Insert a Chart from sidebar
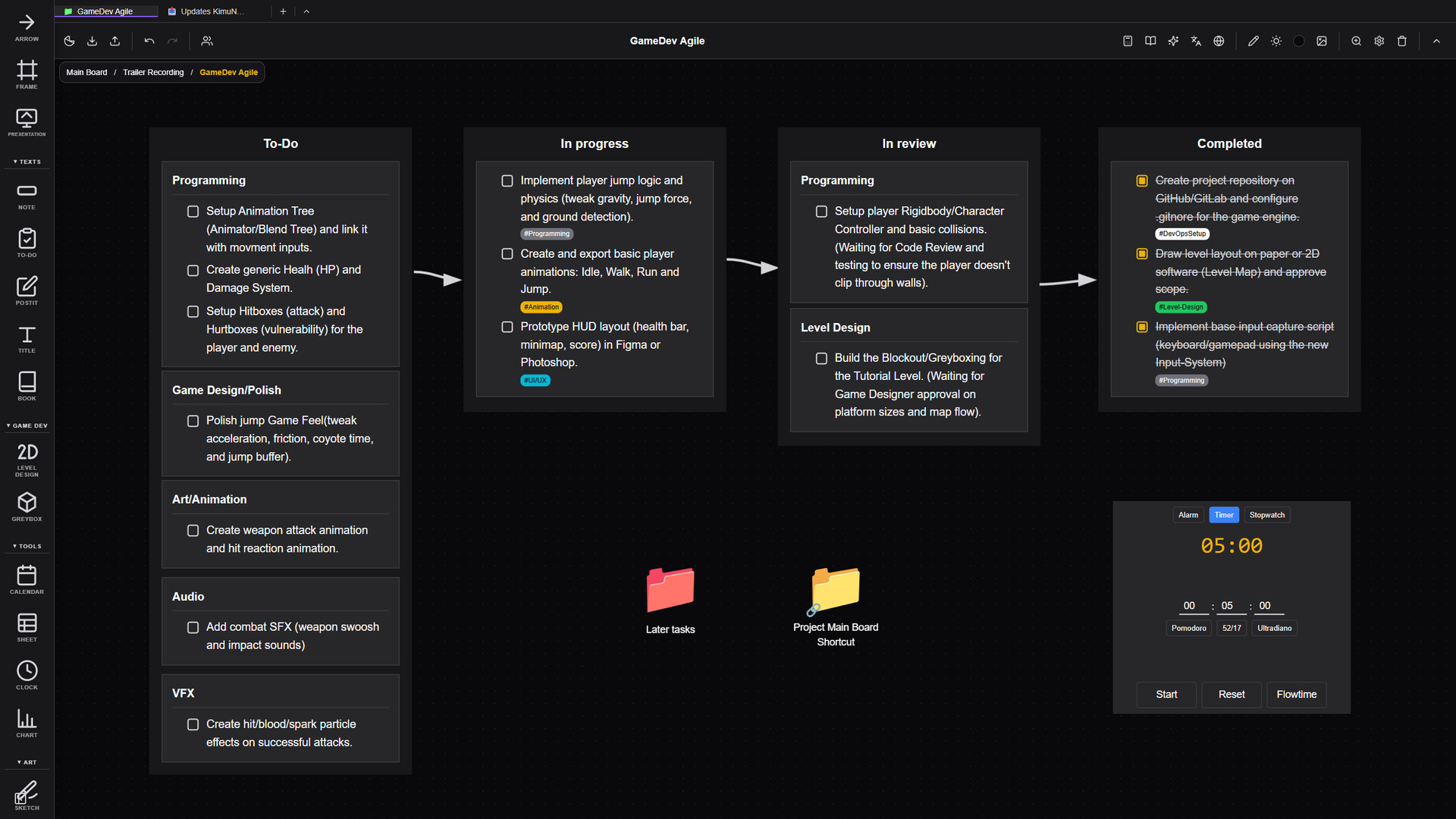The height and width of the screenshot is (819, 1456). (x=27, y=723)
